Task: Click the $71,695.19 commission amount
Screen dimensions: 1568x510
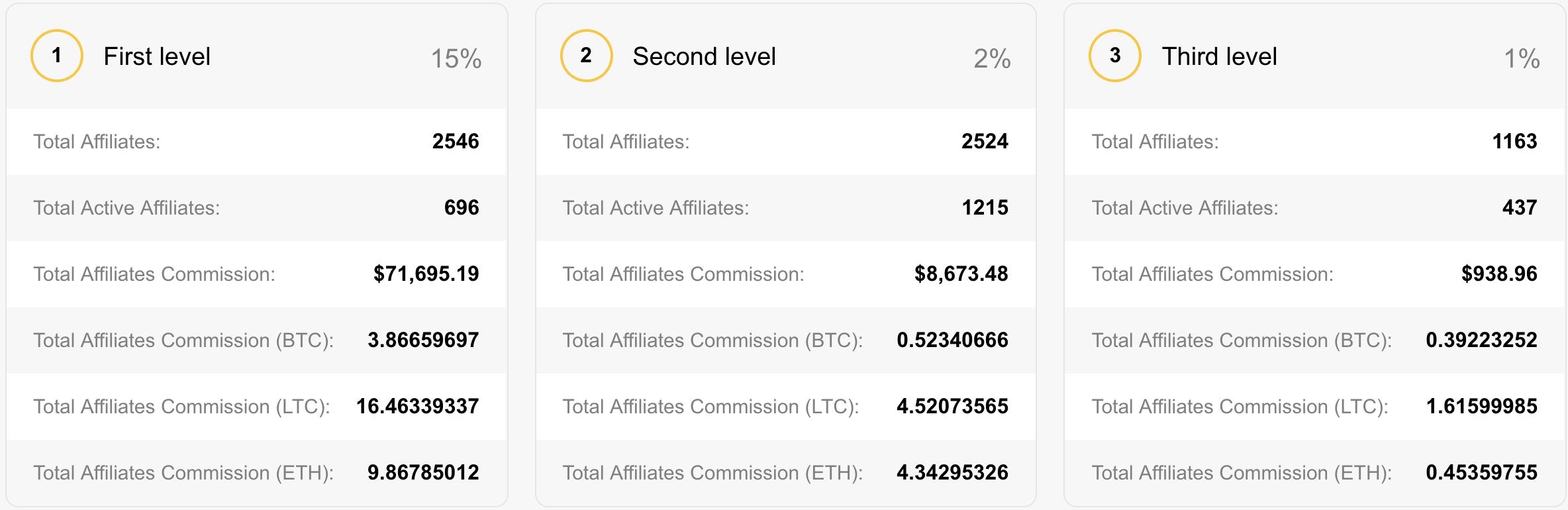Action: tap(426, 274)
